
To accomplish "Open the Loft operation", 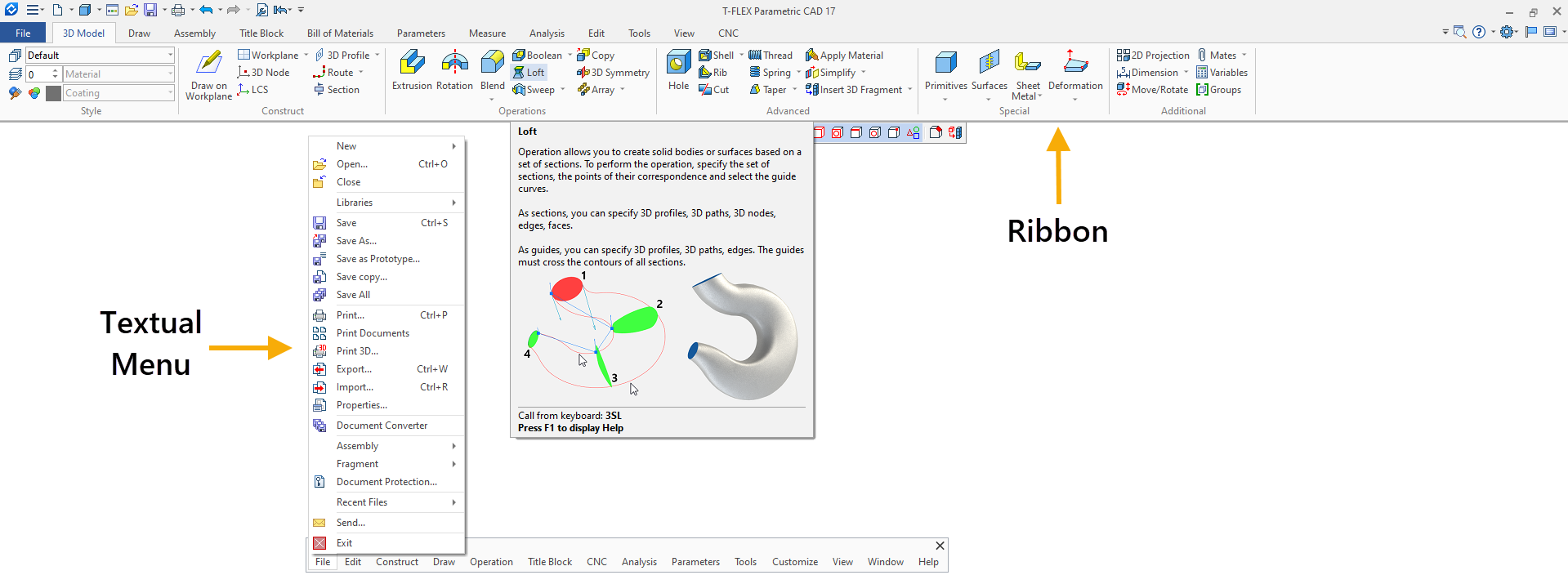I will coord(529,73).
